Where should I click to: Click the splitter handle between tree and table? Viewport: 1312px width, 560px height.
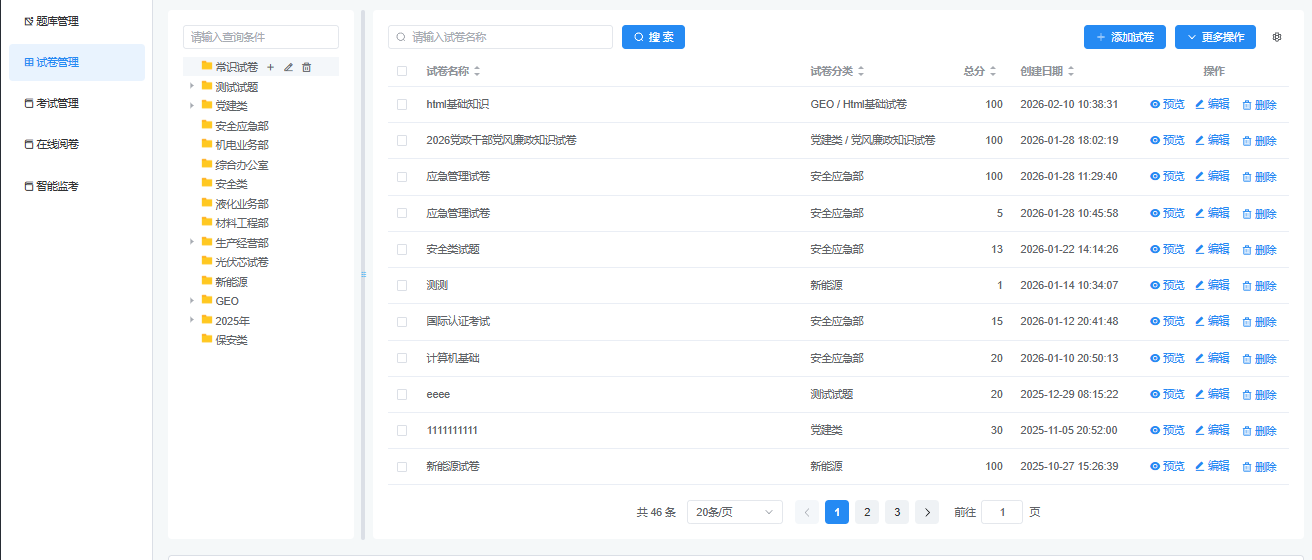(363, 275)
